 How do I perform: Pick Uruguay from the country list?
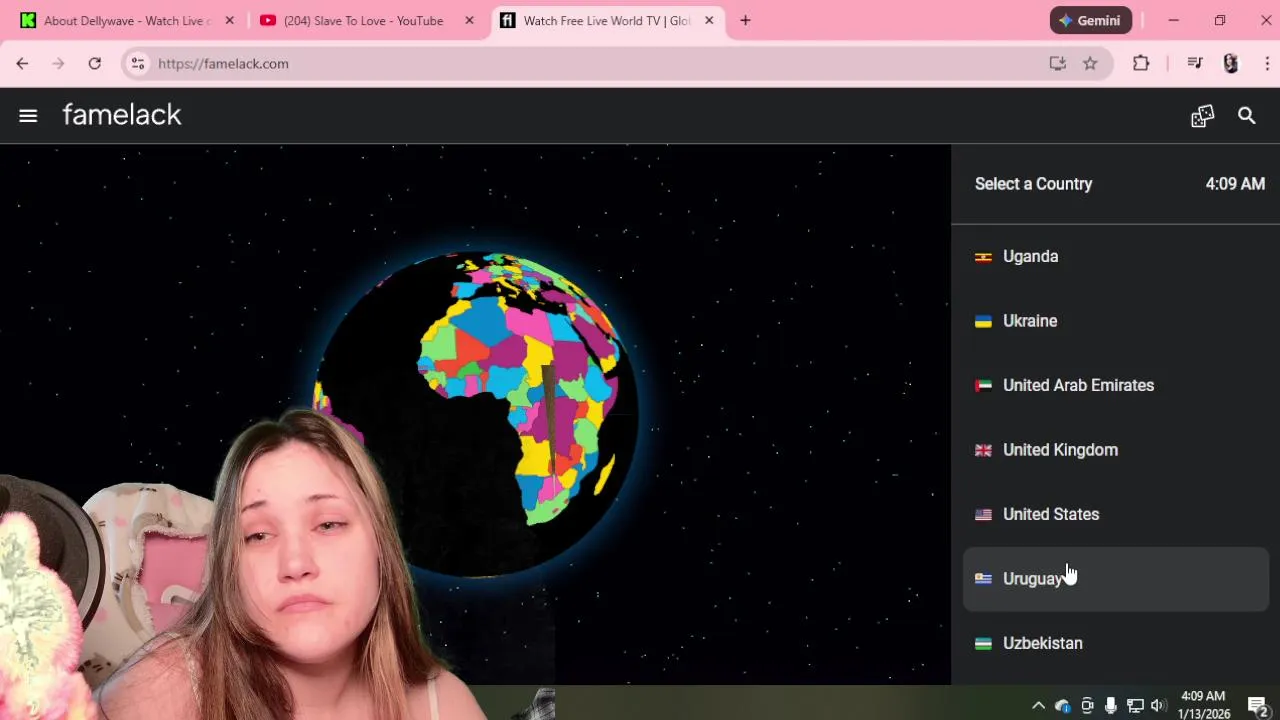1115,579
